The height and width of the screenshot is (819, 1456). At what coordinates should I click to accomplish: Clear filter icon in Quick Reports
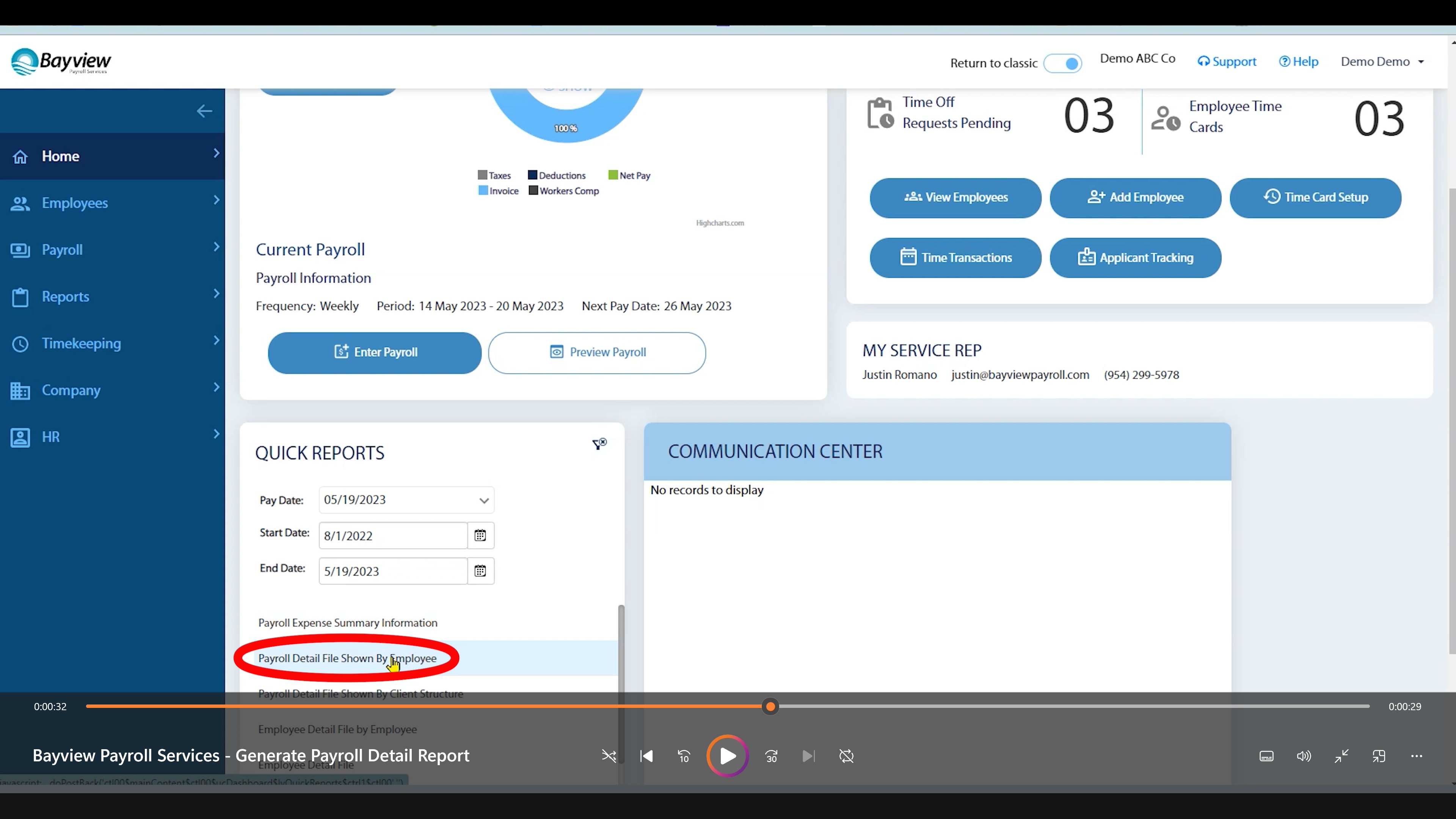coord(599,444)
